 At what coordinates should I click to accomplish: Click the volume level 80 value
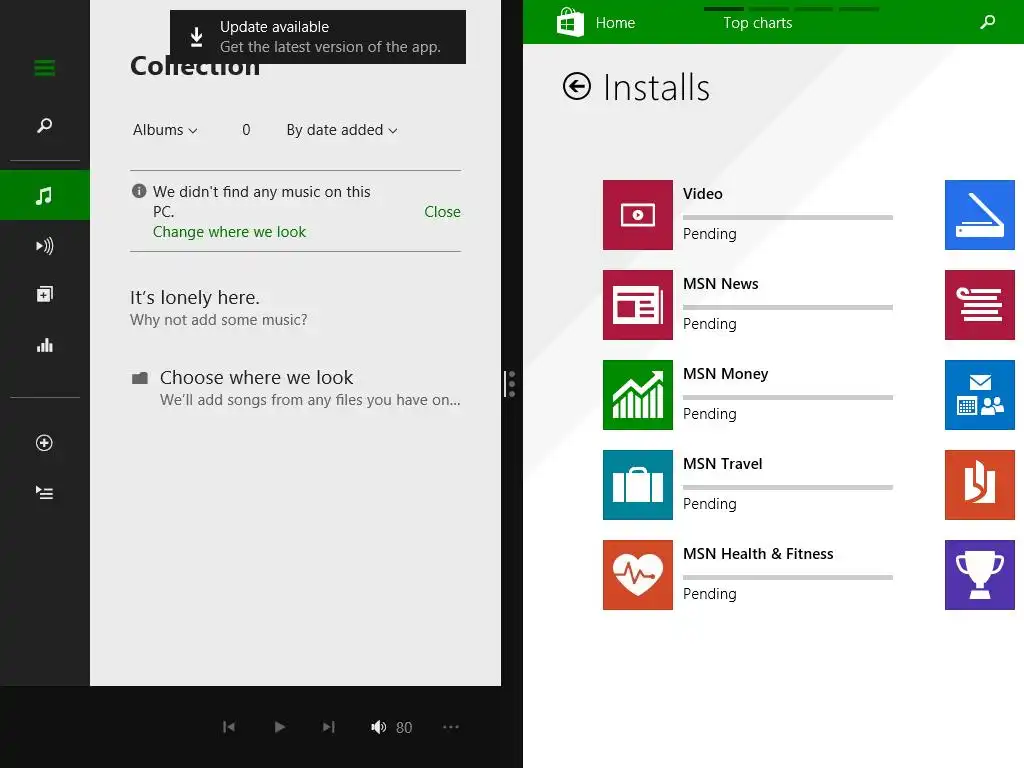[x=404, y=728]
